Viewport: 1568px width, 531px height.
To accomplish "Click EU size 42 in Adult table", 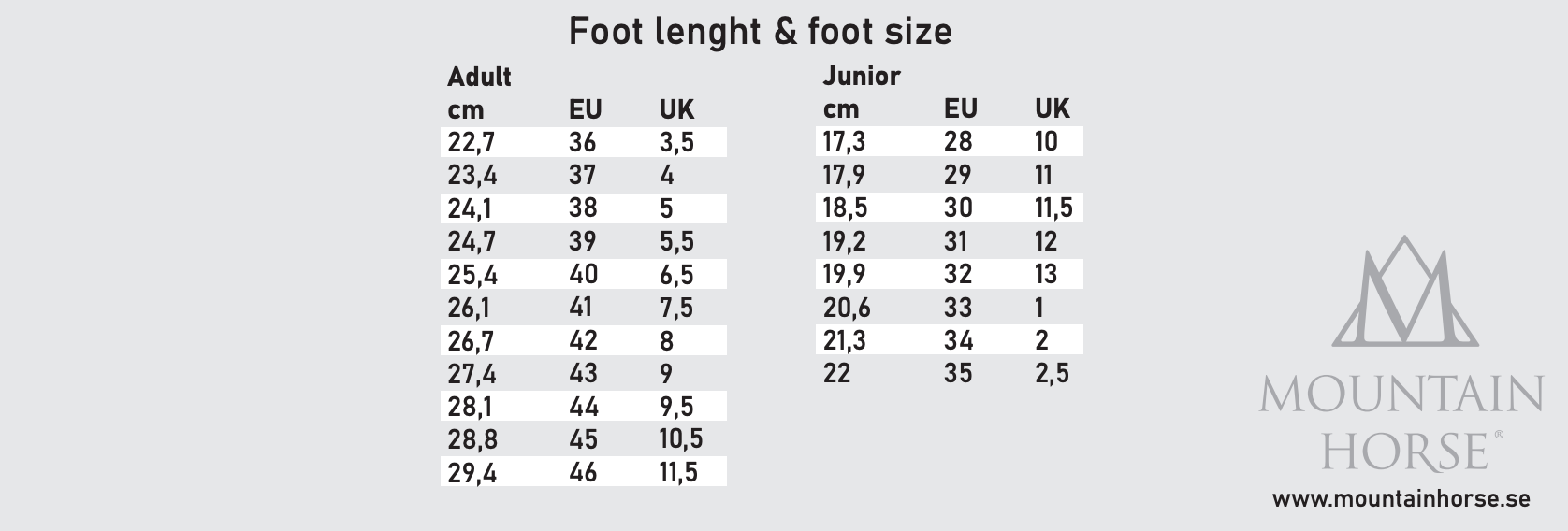I will pos(582,340).
